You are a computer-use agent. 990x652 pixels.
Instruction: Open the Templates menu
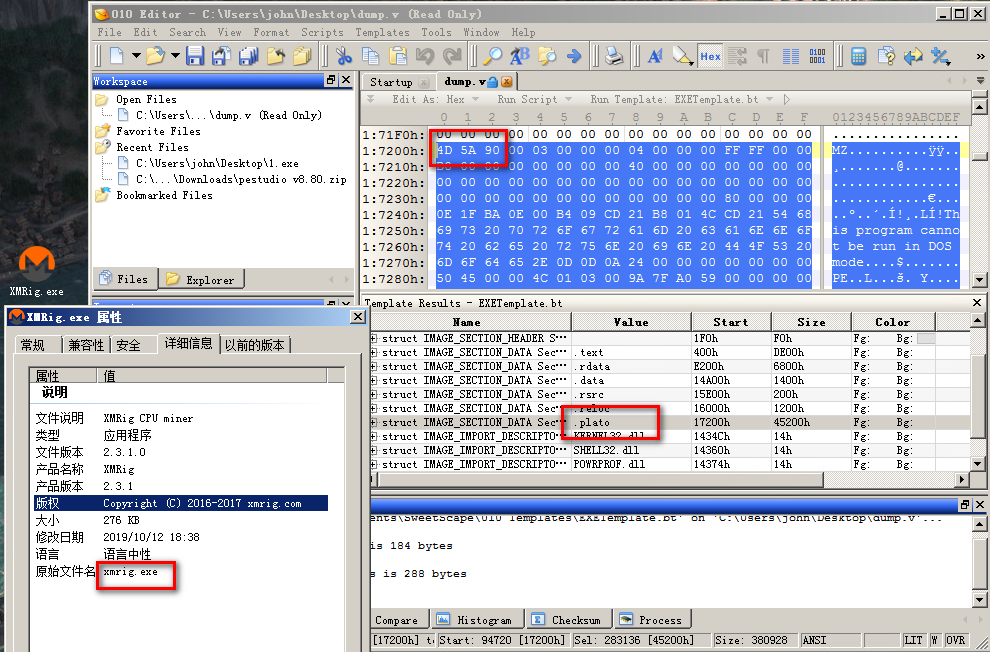tap(382, 32)
